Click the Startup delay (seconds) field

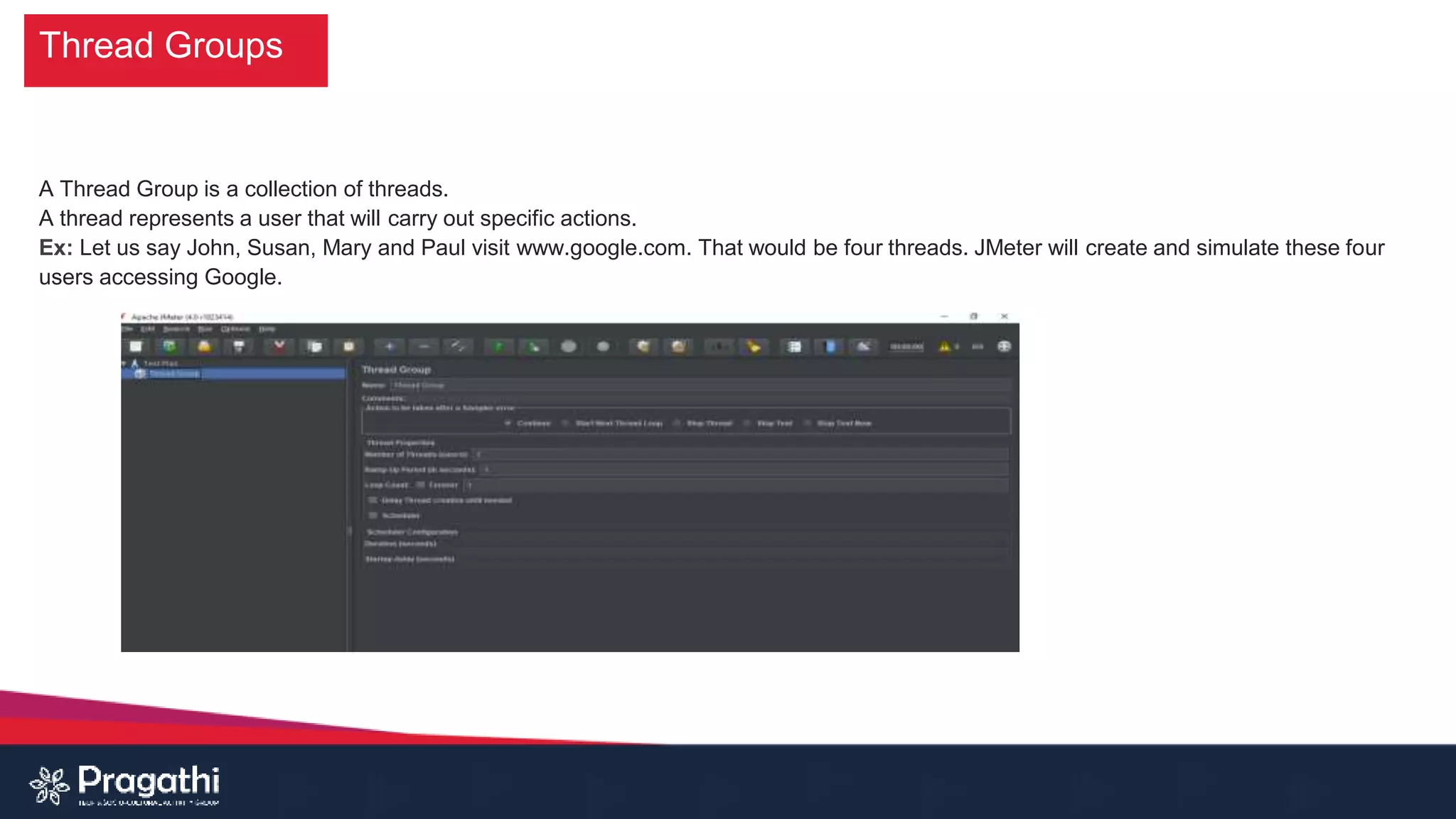[x=733, y=559]
